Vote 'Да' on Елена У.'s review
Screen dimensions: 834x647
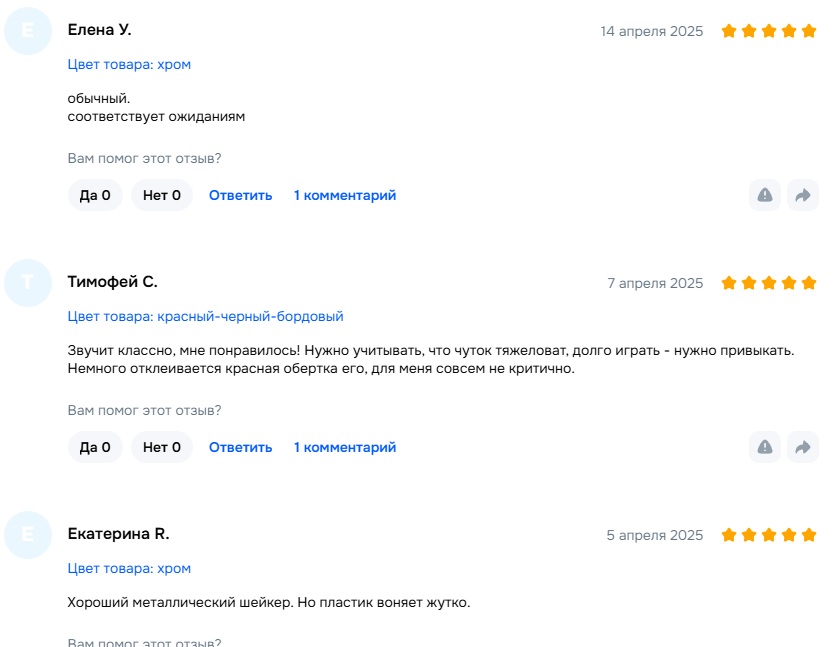point(95,195)
